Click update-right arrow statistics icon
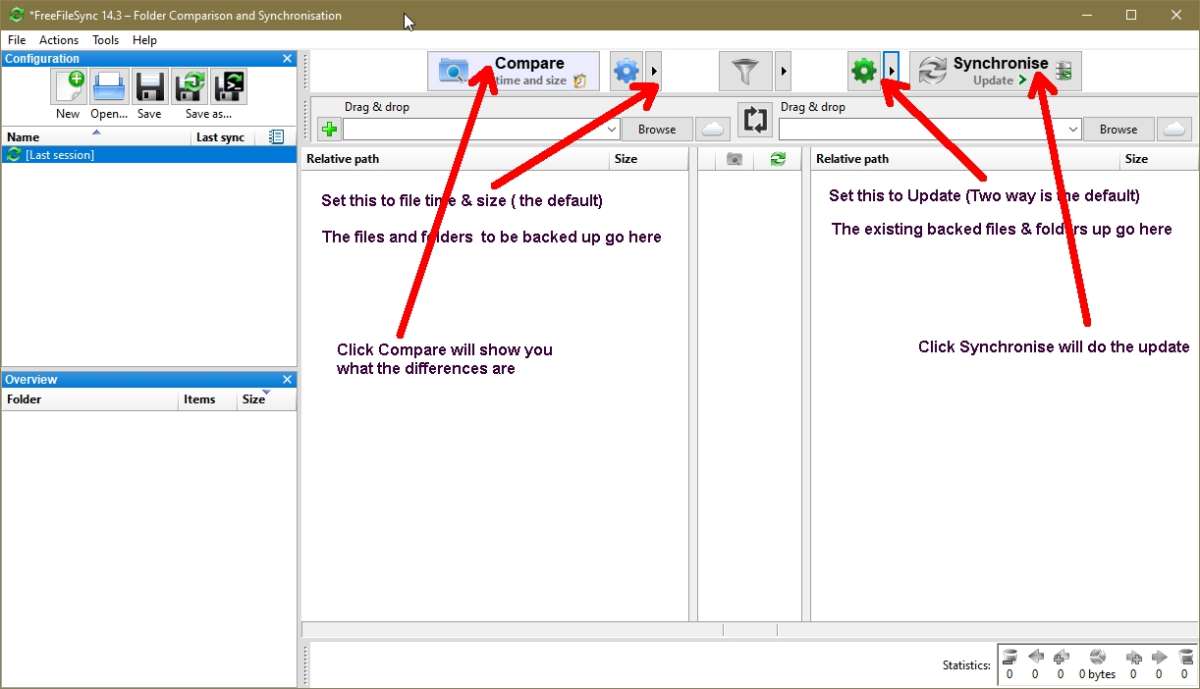 (x=1160, y=657)
